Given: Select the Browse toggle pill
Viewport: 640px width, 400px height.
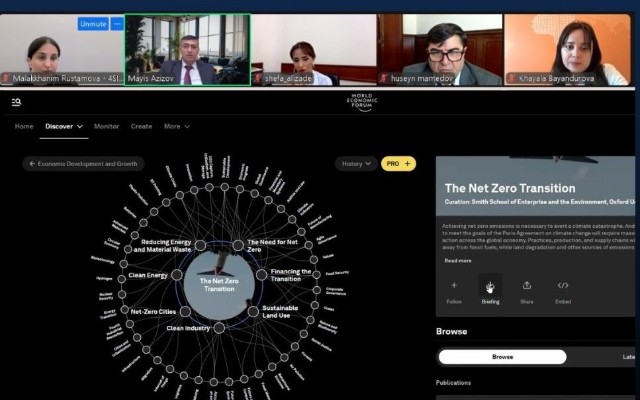Looking at the screenshot, I should pyautogui.click(x=502, y=357).
